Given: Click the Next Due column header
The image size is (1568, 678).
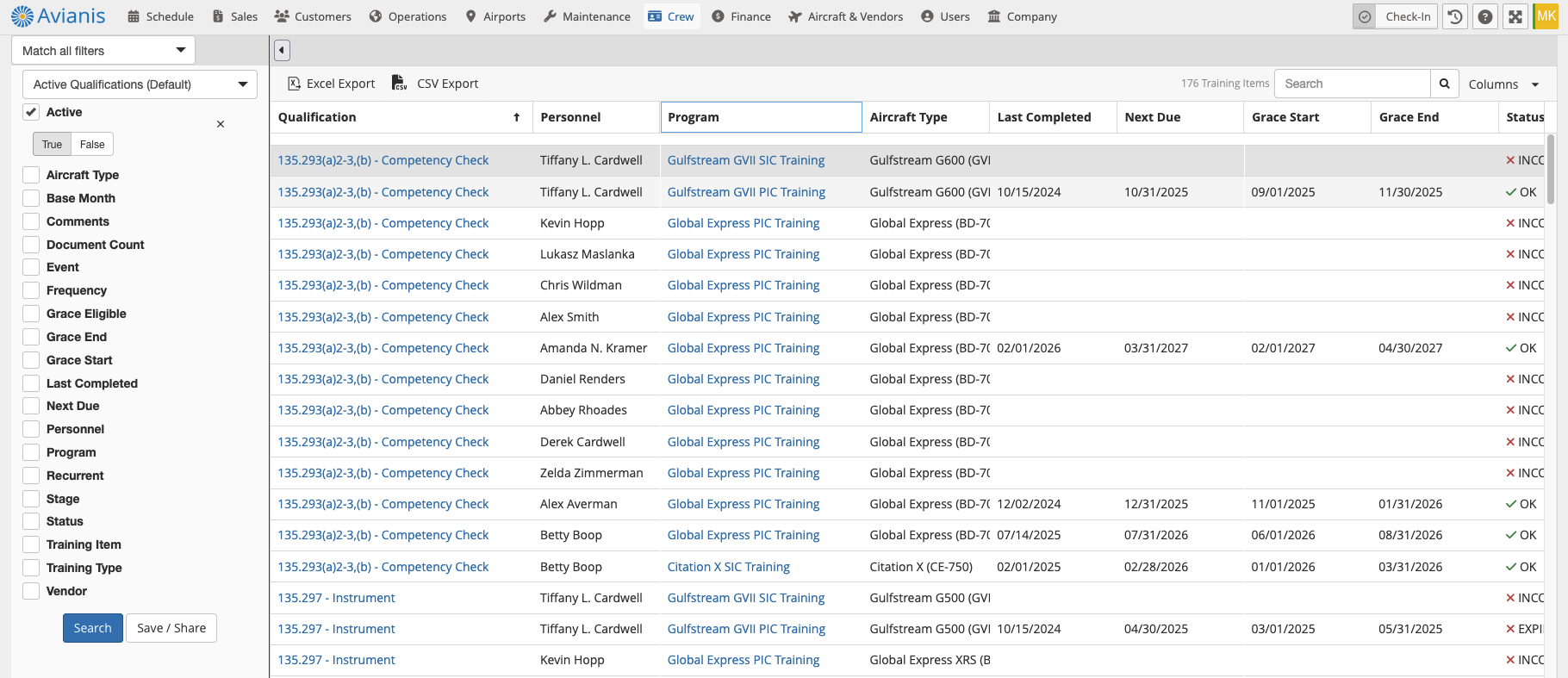Looking at the screenshot, I should pos(1179,117).
